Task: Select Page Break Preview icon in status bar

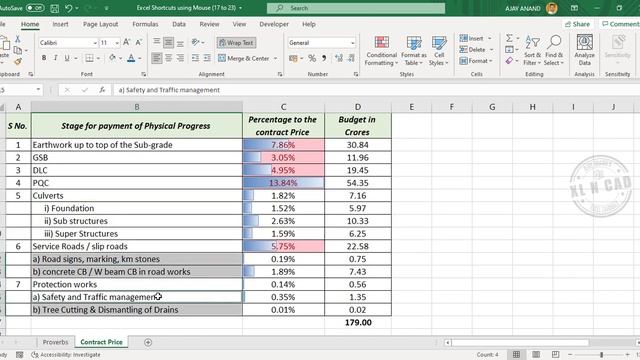Action: tap(555, 355)
